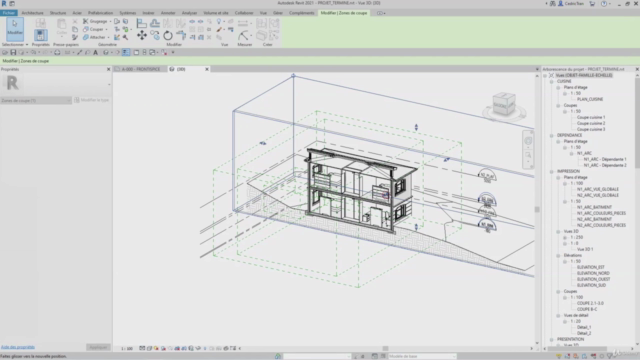This screenshot has width=640, height=360.
Task: Collapse the CUISINE tree node
Action: pyautogui.click(x=551, y=82)
